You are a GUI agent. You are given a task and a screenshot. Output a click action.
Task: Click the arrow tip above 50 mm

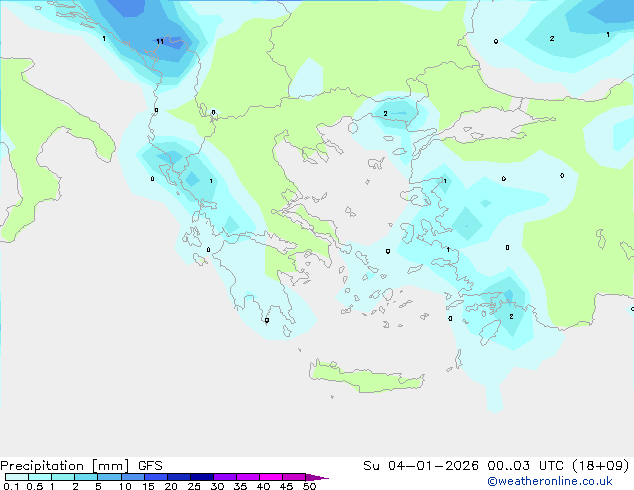(x=317, y=477)
